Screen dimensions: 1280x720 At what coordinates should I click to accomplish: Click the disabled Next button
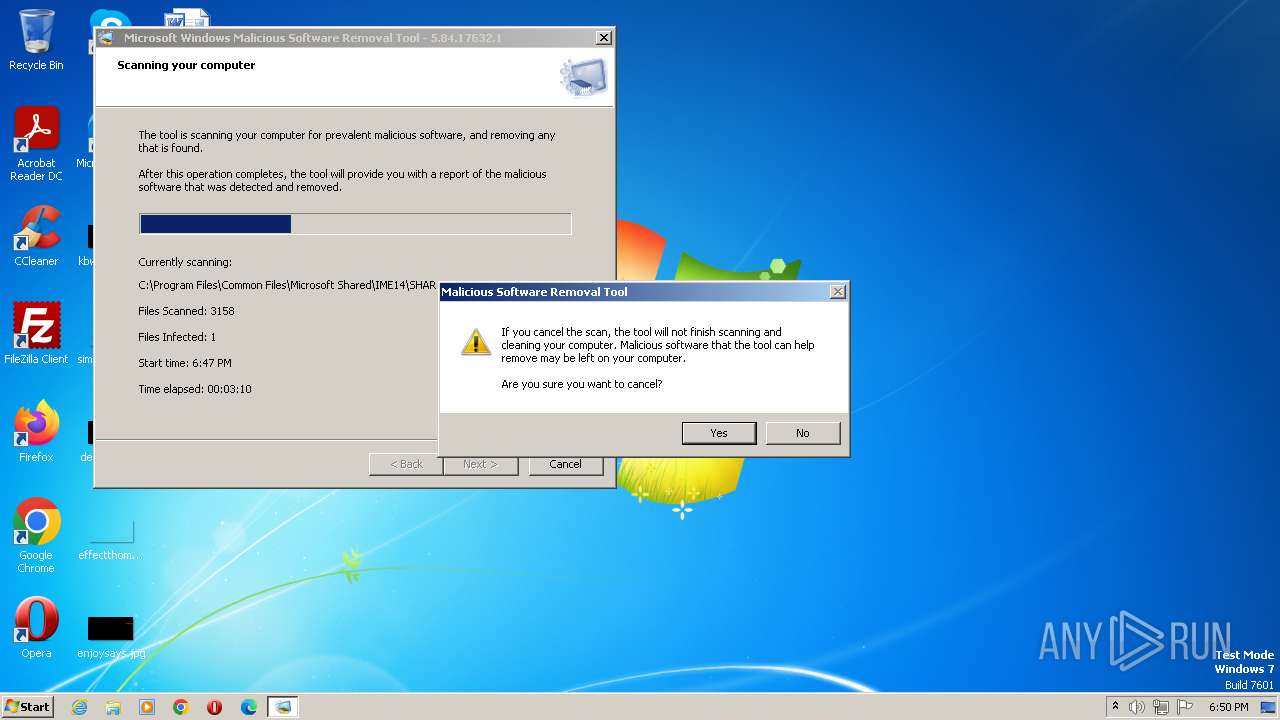click(x=480, y=464)
